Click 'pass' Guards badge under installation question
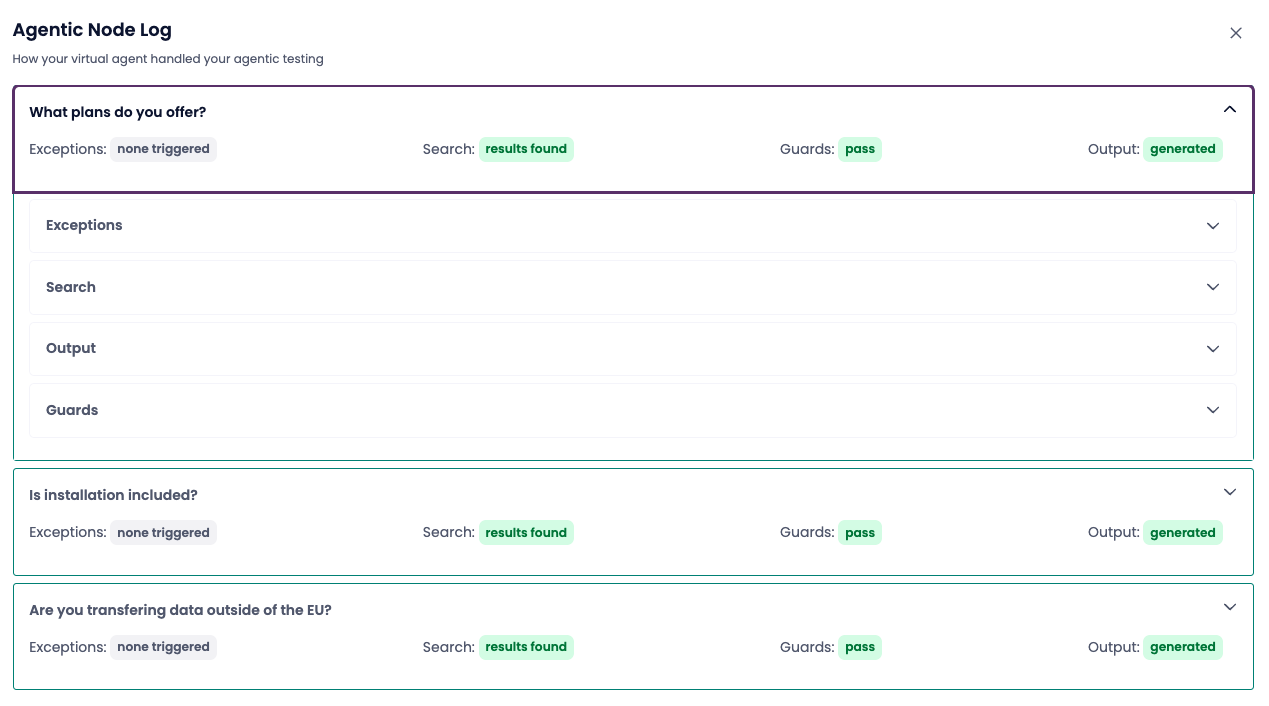Screen dimensions: 1269x706 pos(859,533)
